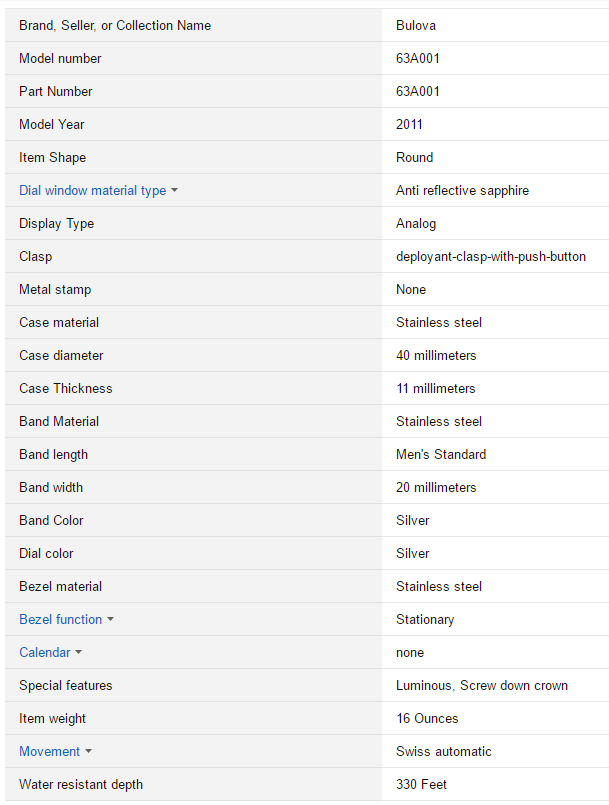Click the Movement link text
The height and width of the screenshot is (805, 609).
tap(49, 751)
